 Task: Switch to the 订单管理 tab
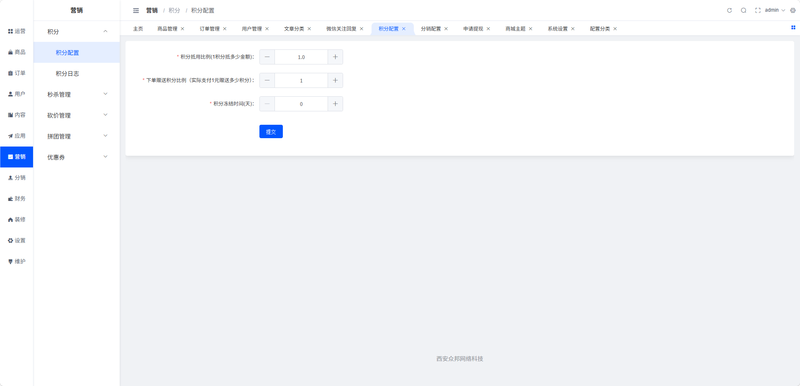point(210,29)
